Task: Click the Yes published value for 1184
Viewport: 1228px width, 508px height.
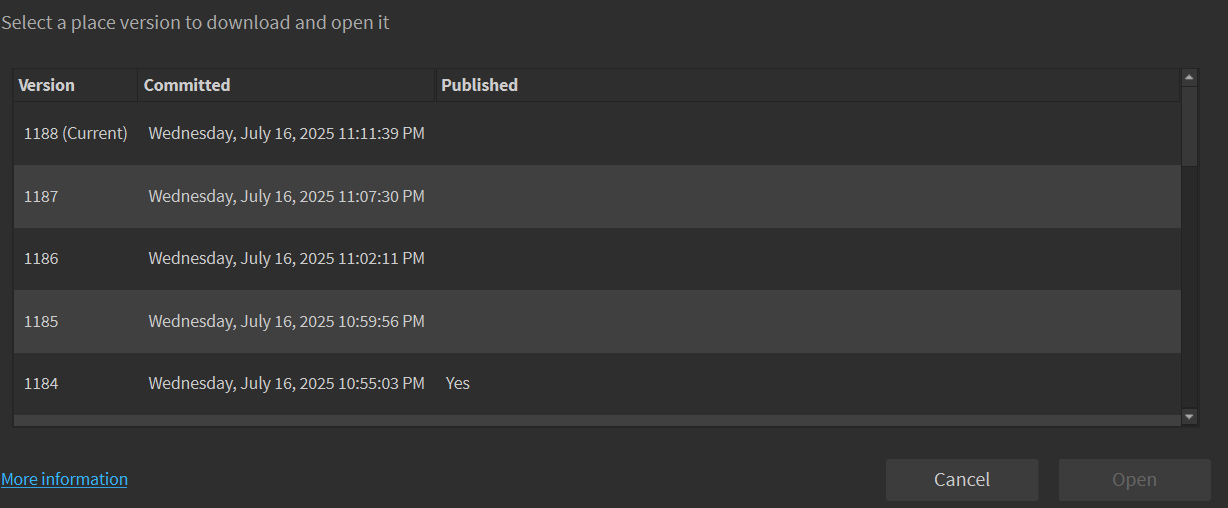Action: pyautogui.click(x=458, y=383)
